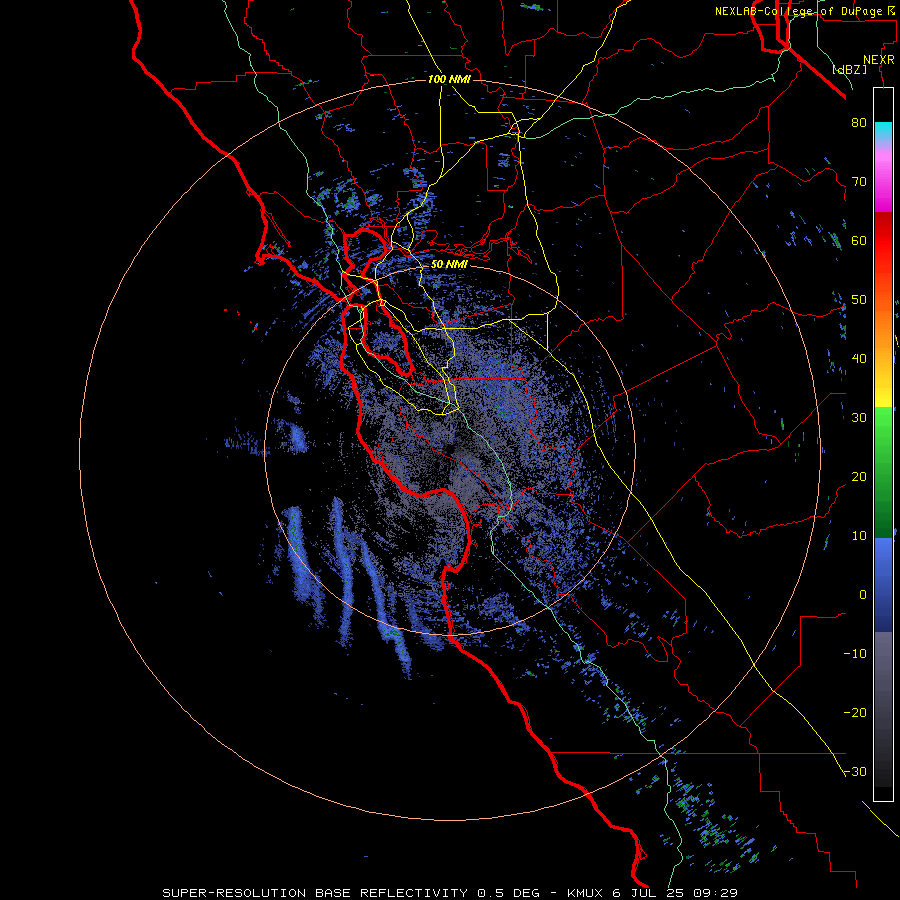This screenshot has width=900, height=900.
Task: Click the "SUPER-RESOLUTION BASE REFLECTIVITY" caption at bottom
Action: 315,893
